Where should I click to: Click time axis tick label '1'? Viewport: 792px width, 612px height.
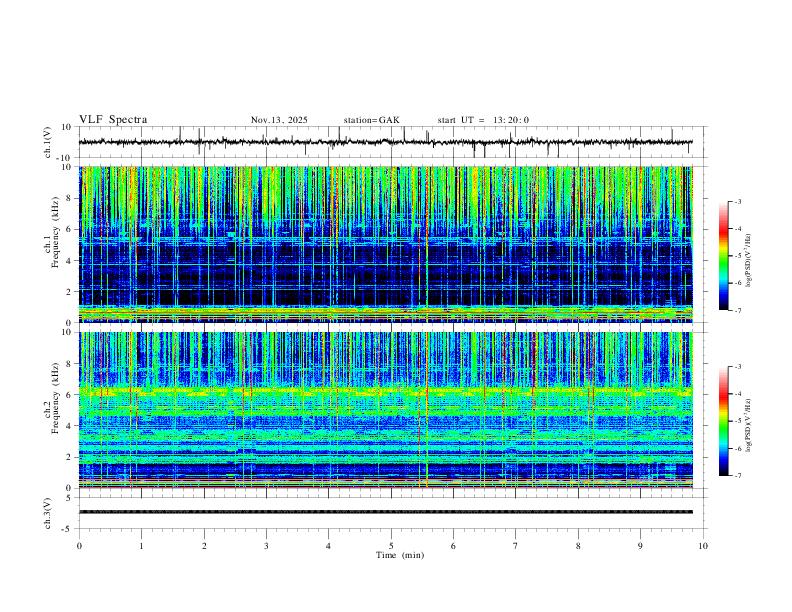[x=141, y=546]
